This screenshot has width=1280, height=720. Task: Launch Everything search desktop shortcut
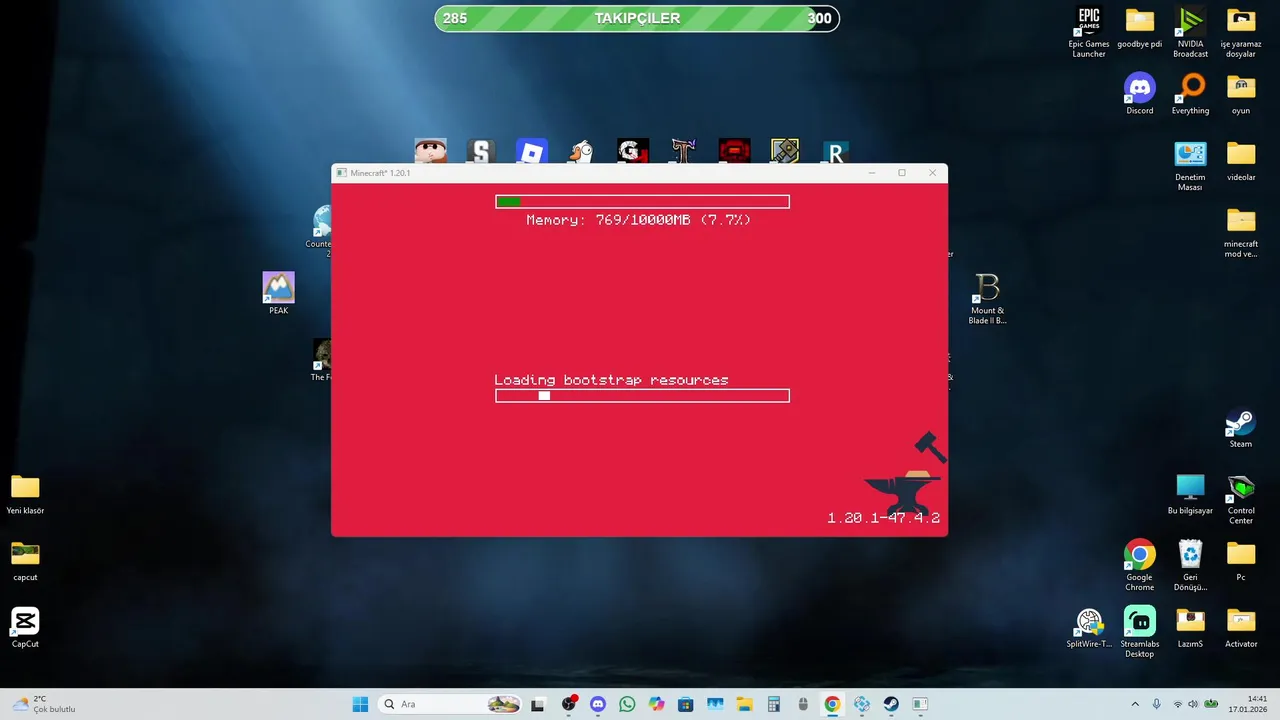click(1190, 94)
